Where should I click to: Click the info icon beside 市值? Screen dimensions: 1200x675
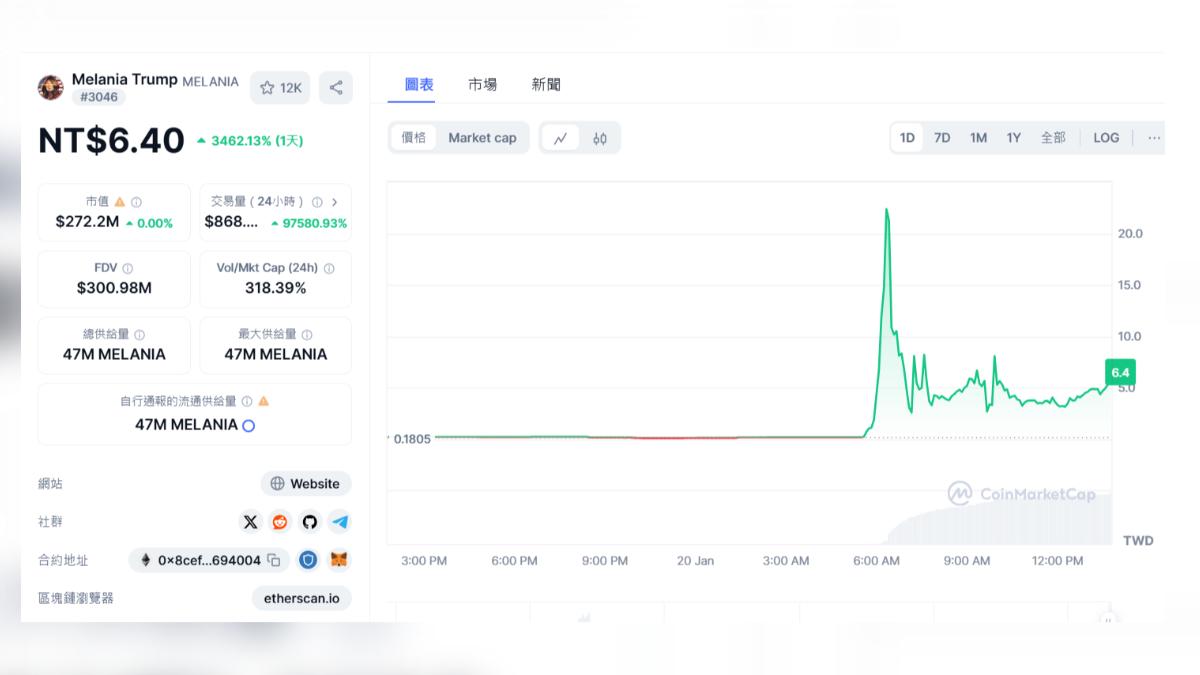[x=136, y=202]
